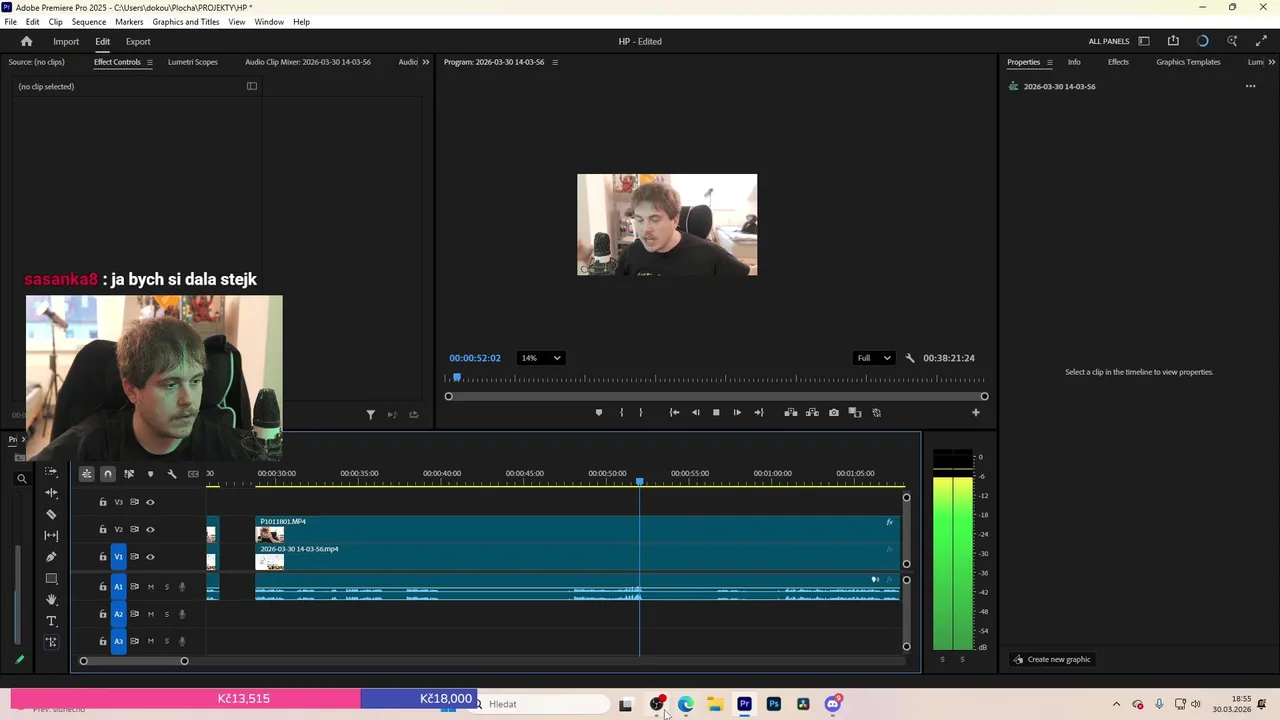This screenshot has width=1280, height=720.
Task: Toggle full screen video icon in header
Action: pos(1261,41)
